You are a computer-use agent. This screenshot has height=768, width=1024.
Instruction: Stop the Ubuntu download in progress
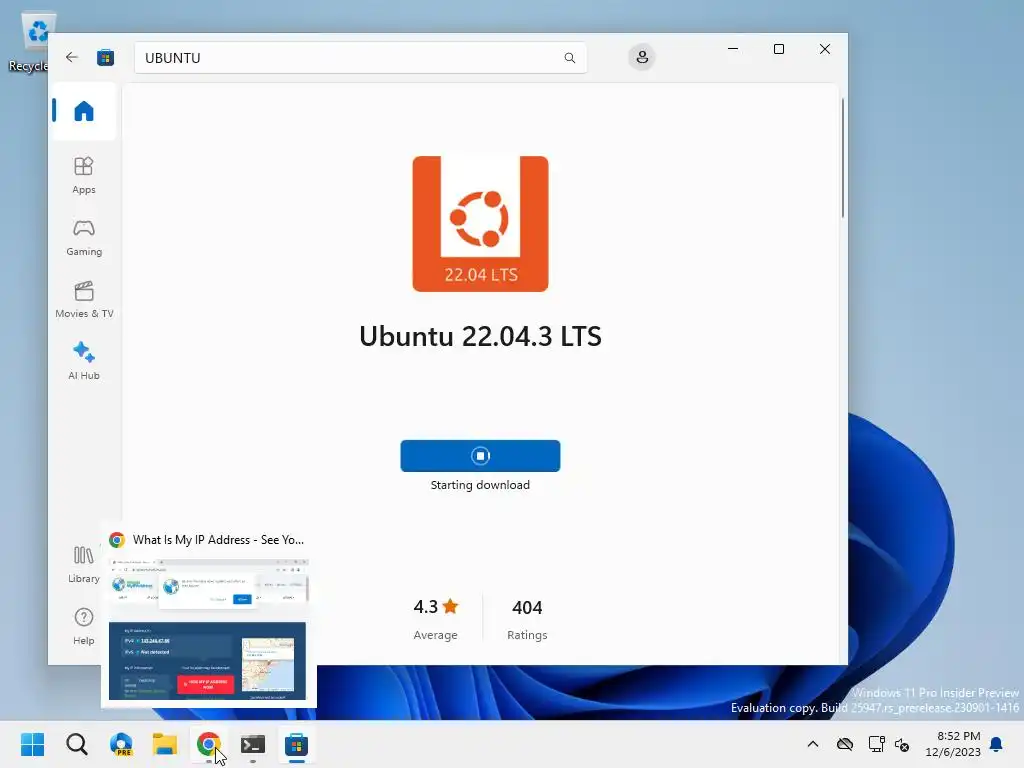[x=480, y=456]
